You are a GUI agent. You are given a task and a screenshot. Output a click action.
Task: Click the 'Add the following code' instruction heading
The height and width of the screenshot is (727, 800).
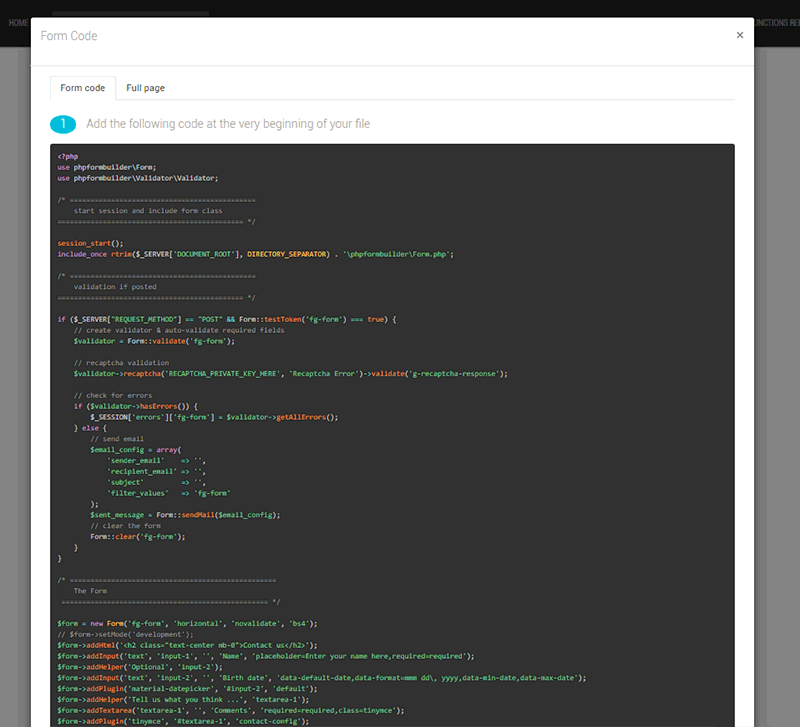click(228, 124)
